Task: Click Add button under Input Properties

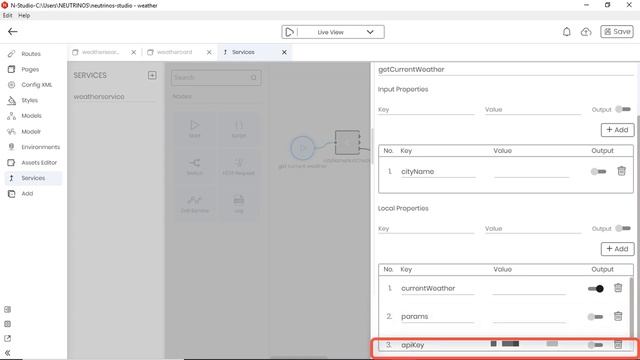Action: (x=617, y=130)
